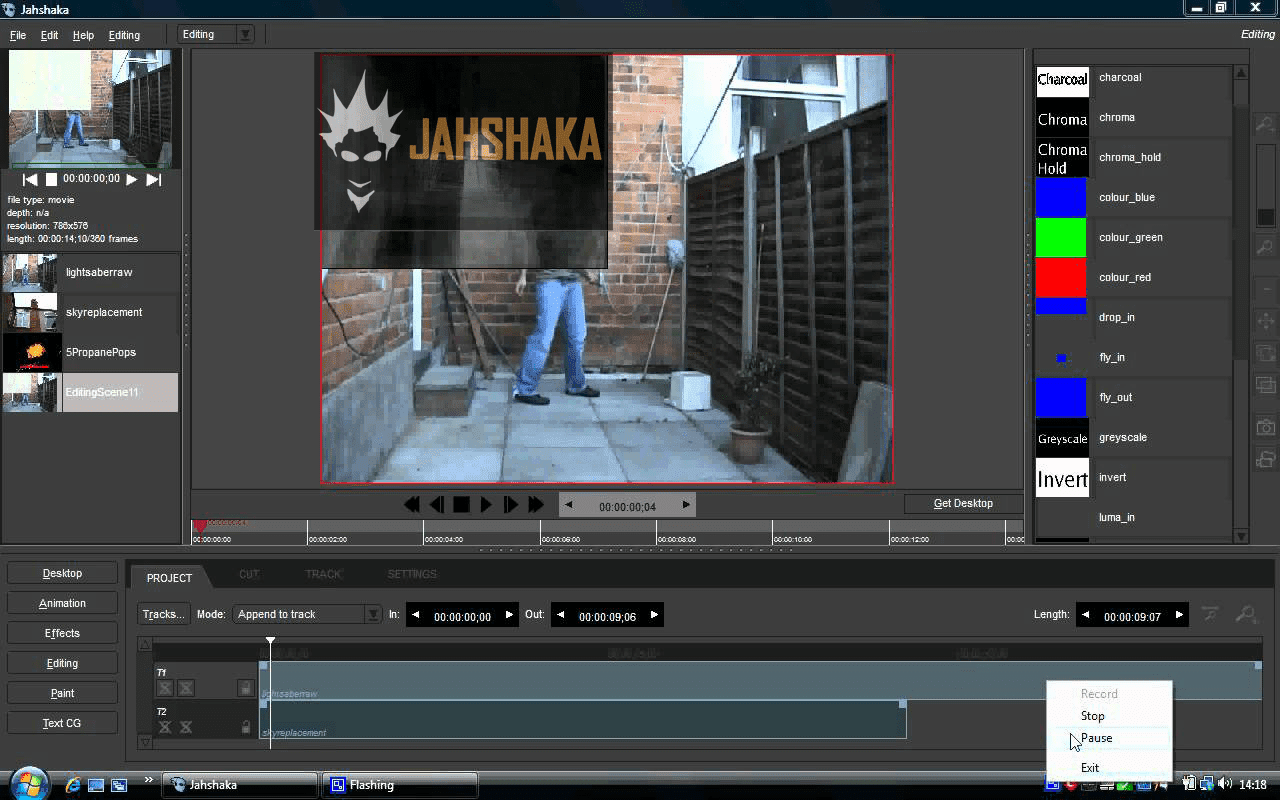
Task: Stop the main viewer playback
Action: click(461, 505)
